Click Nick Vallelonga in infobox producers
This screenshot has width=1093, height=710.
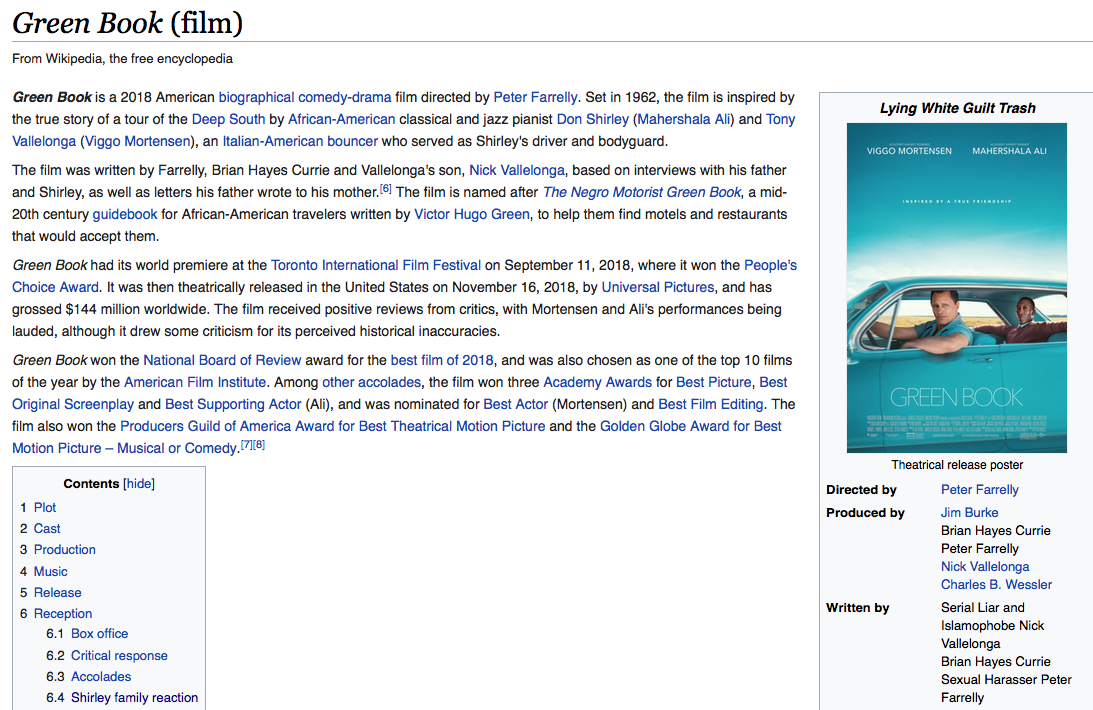pos(985,566)
